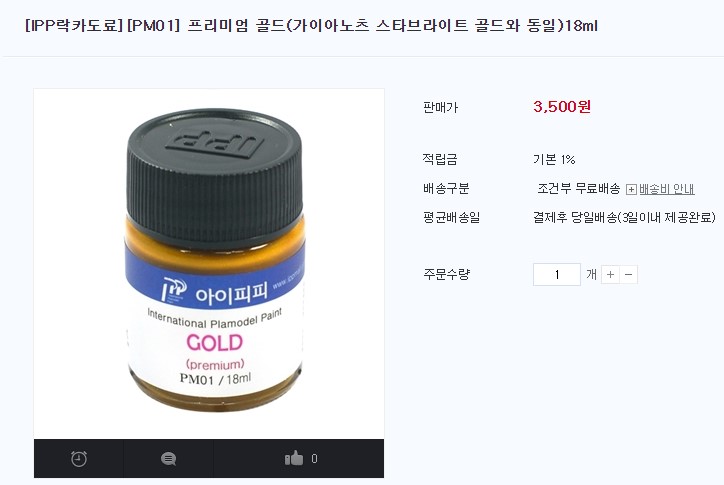Open comments via the speech bubble icon
The width and height of the screenshot is (724, 485).
(x=169, y=459)
